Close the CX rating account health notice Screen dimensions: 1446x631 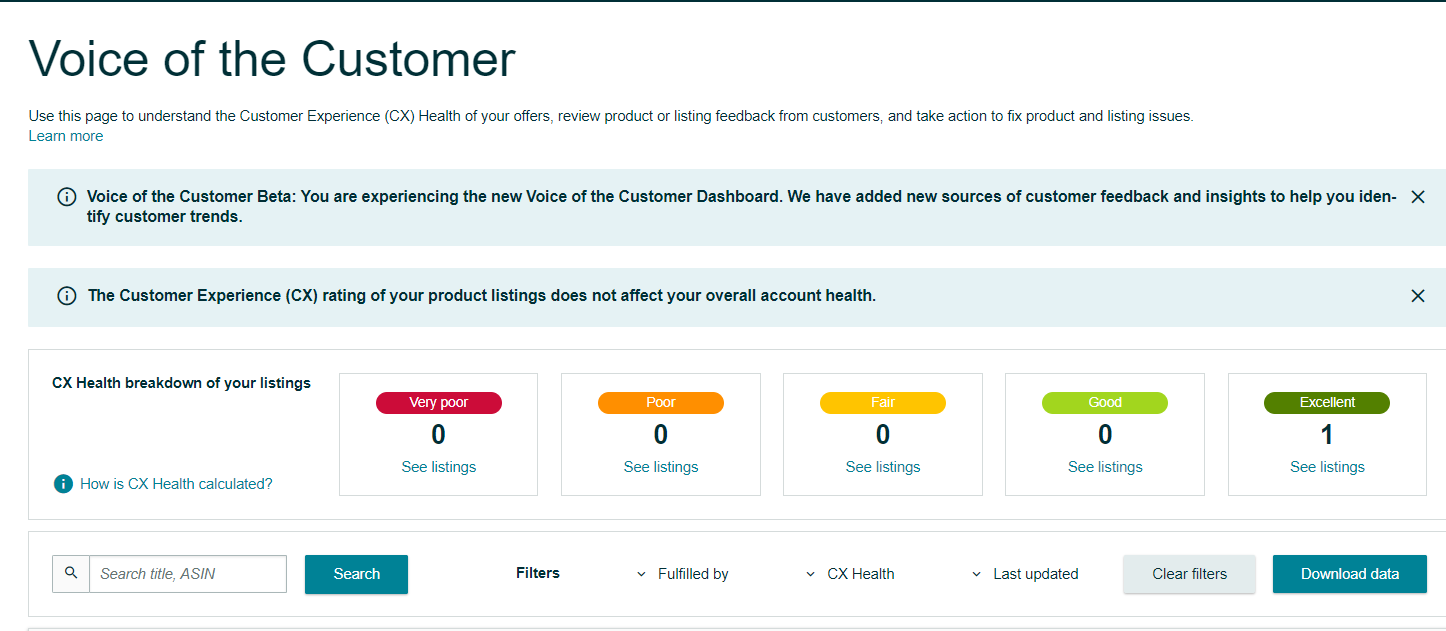(x=1417, y=296)
